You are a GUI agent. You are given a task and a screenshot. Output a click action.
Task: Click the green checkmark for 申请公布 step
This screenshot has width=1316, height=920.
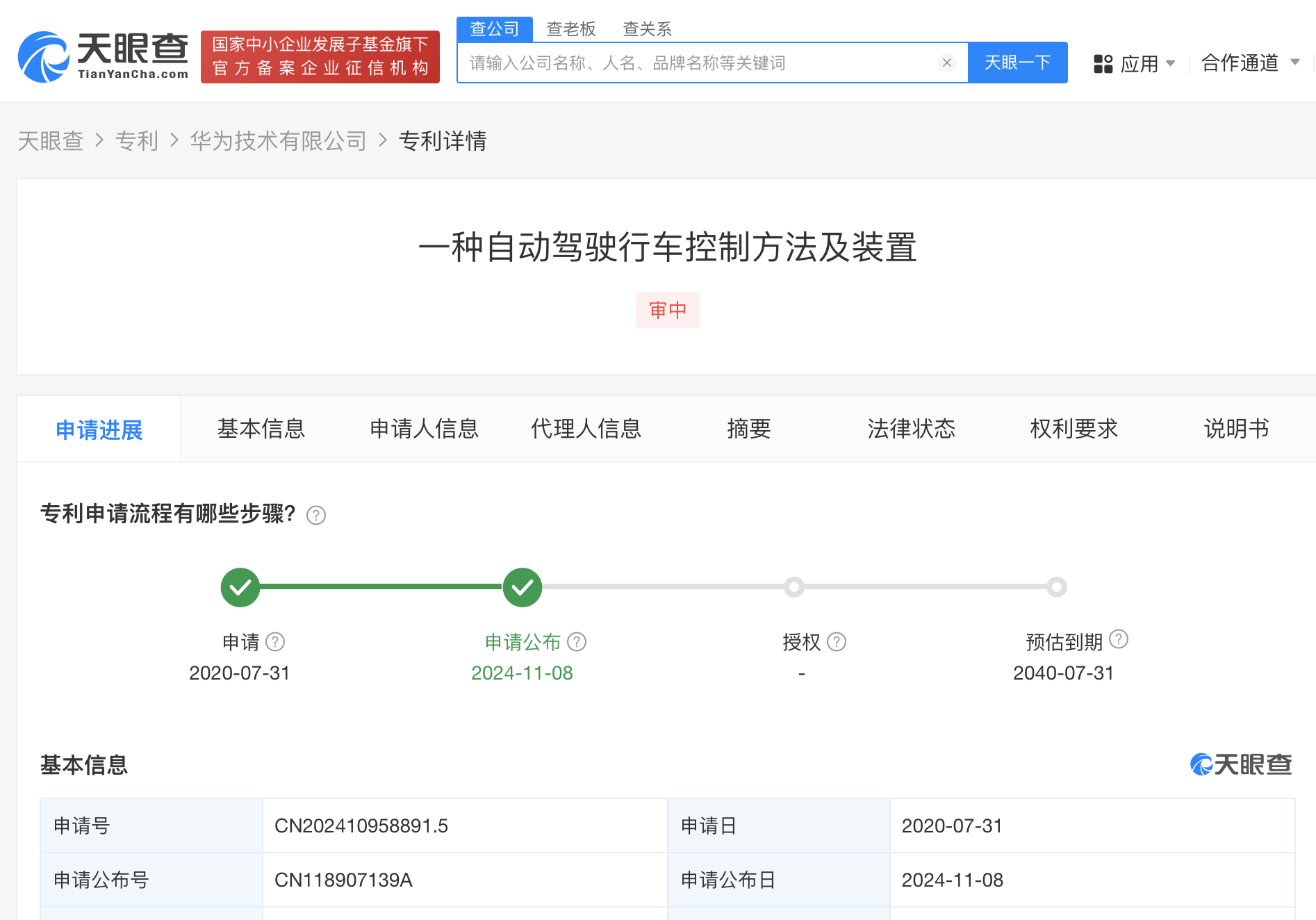[x=523, y=587]
